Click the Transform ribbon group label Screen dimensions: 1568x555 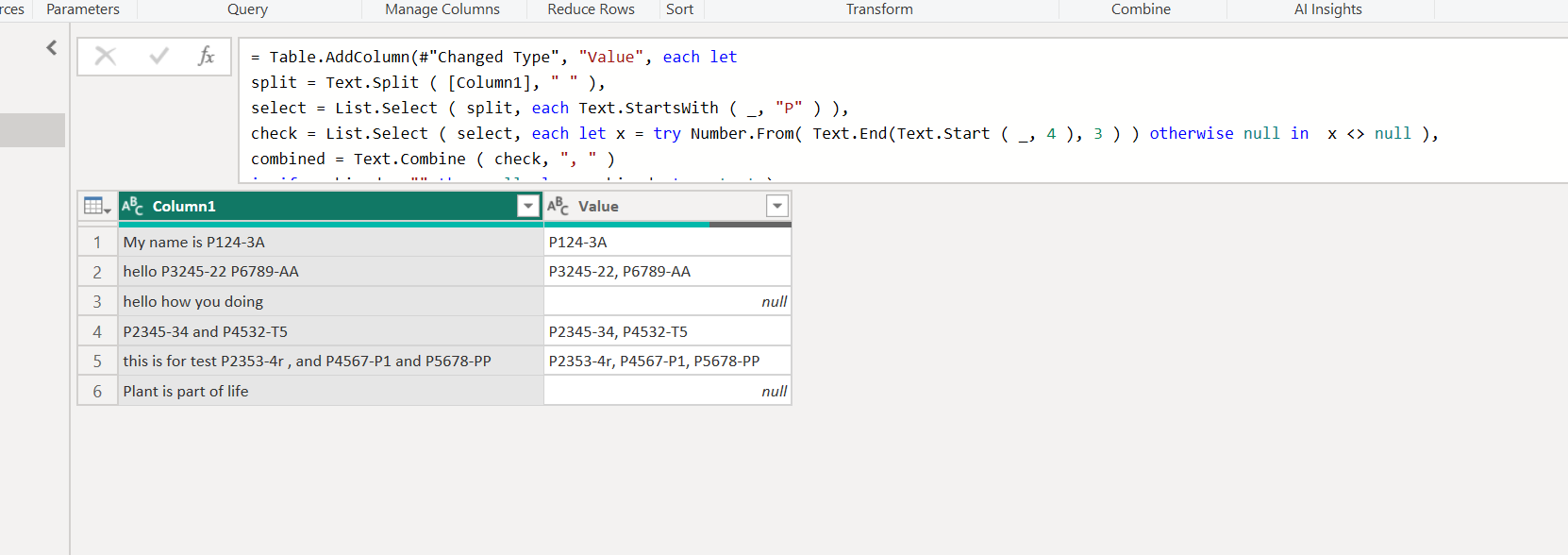coord(879,9)
